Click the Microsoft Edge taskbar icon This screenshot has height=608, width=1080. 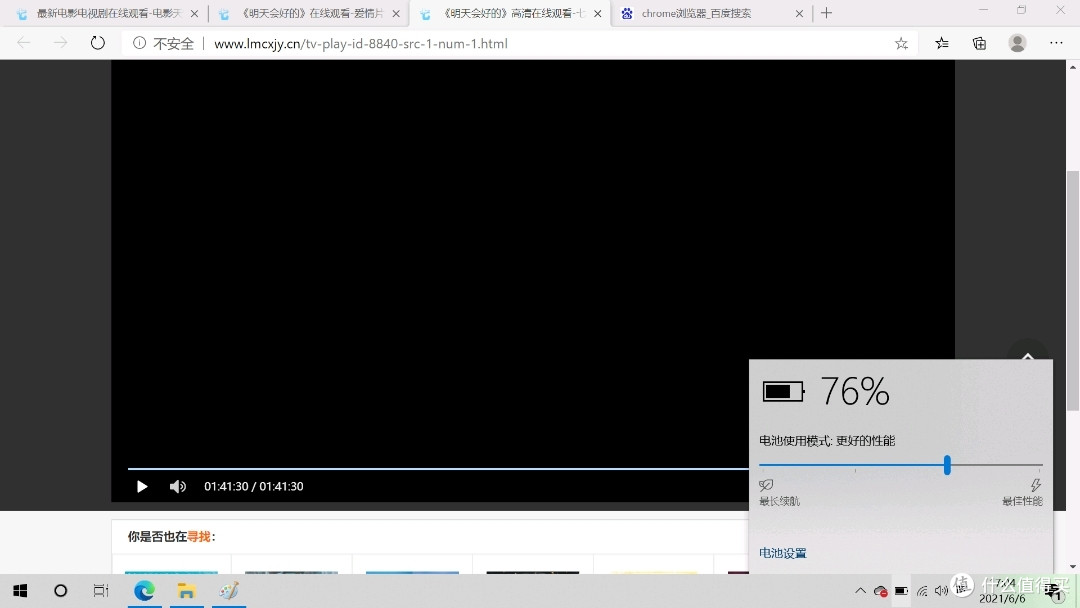(x=144, y=591)
